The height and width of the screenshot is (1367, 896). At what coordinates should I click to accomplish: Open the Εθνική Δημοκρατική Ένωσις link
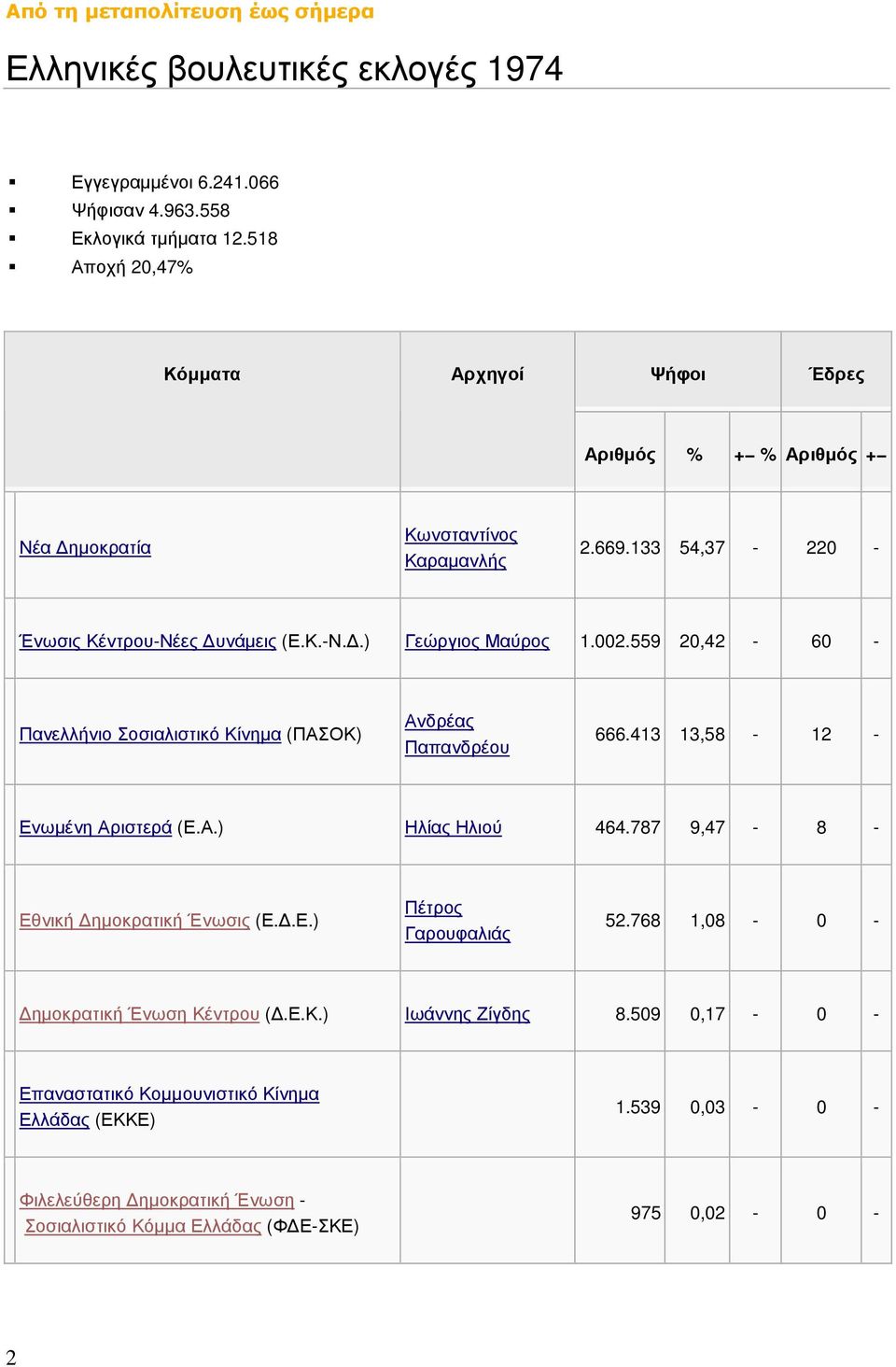[x=134, y=922]
